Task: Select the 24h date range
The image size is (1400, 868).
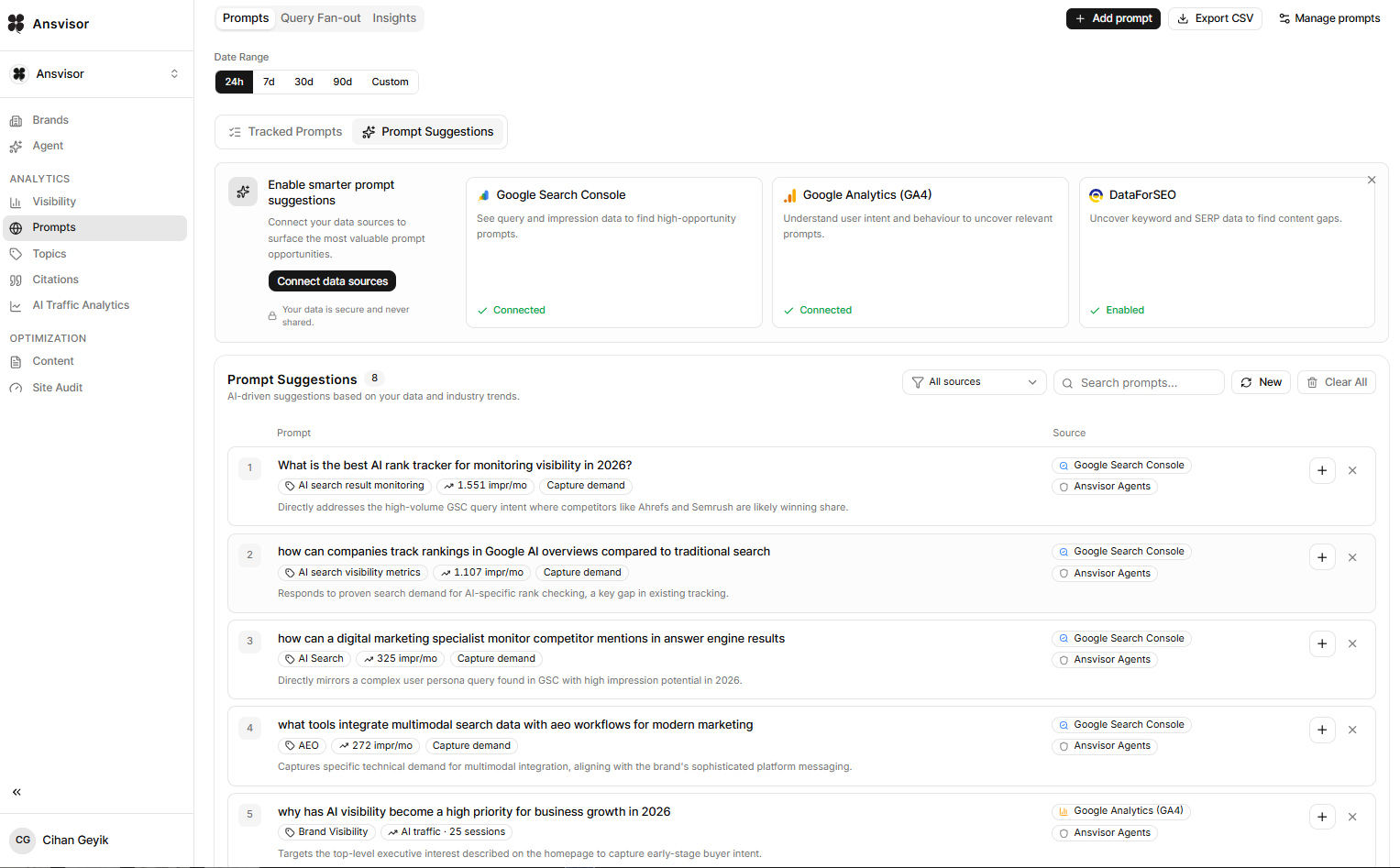Action: click(235, 82)
